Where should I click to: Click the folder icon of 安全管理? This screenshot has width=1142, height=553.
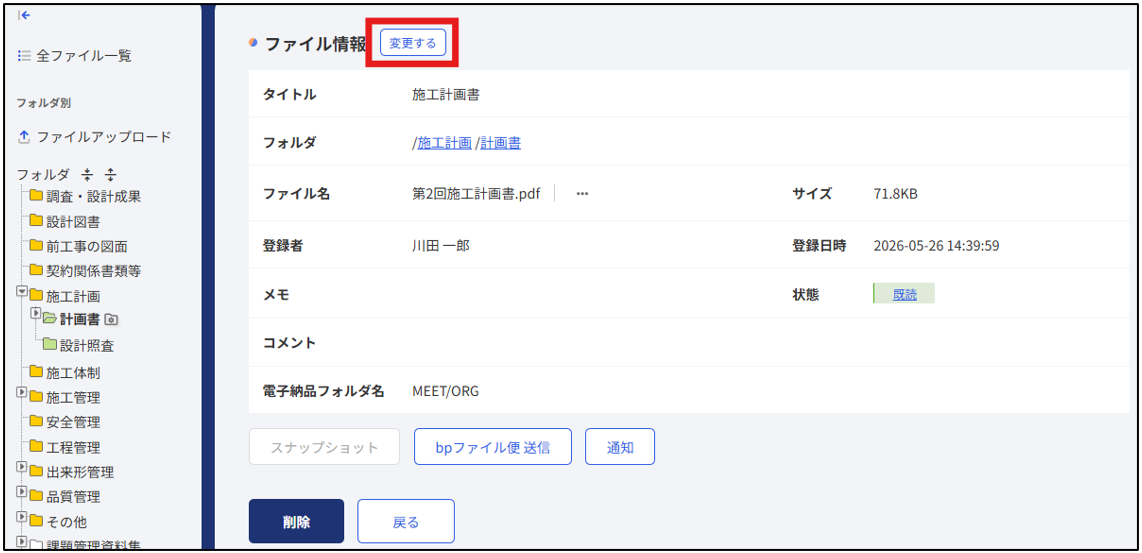tap(36, 422)
